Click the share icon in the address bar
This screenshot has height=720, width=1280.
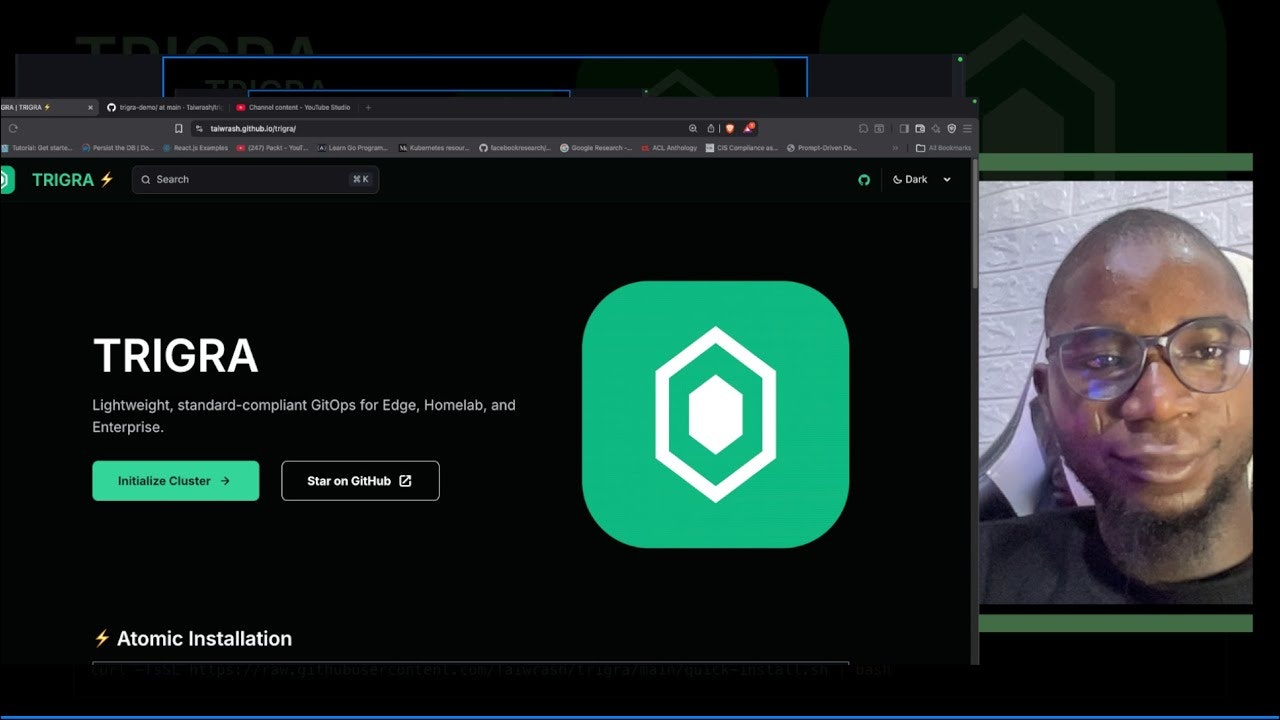point(711,128)
